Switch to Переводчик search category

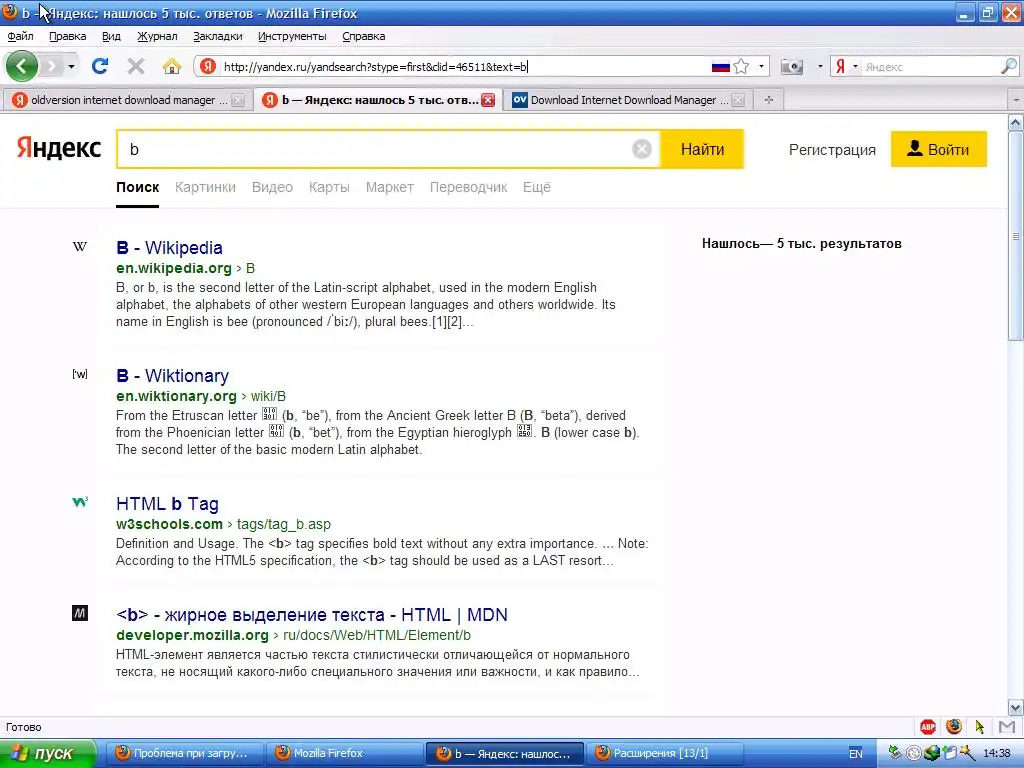468,187
